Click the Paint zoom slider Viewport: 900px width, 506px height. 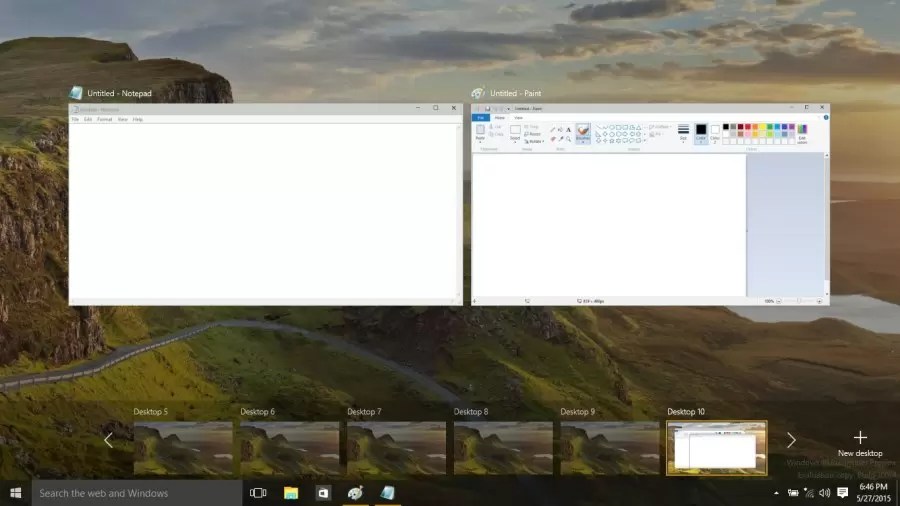tap(799, 301)
